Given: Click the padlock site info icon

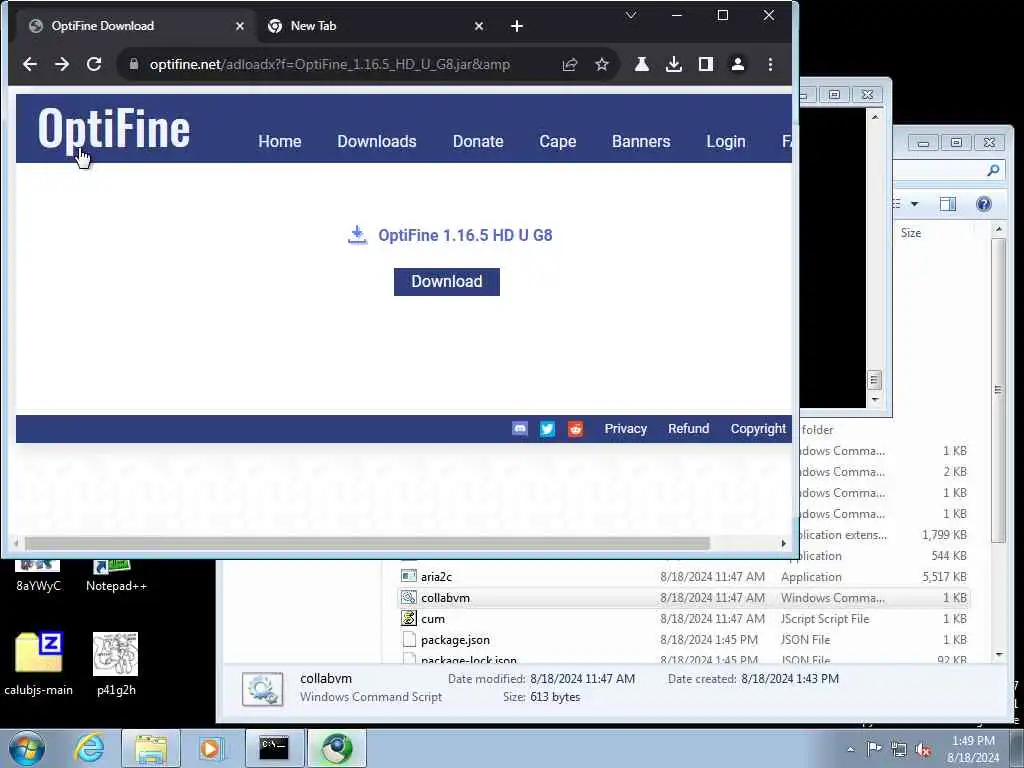Looking at the screenshot, I should point(134,64).
